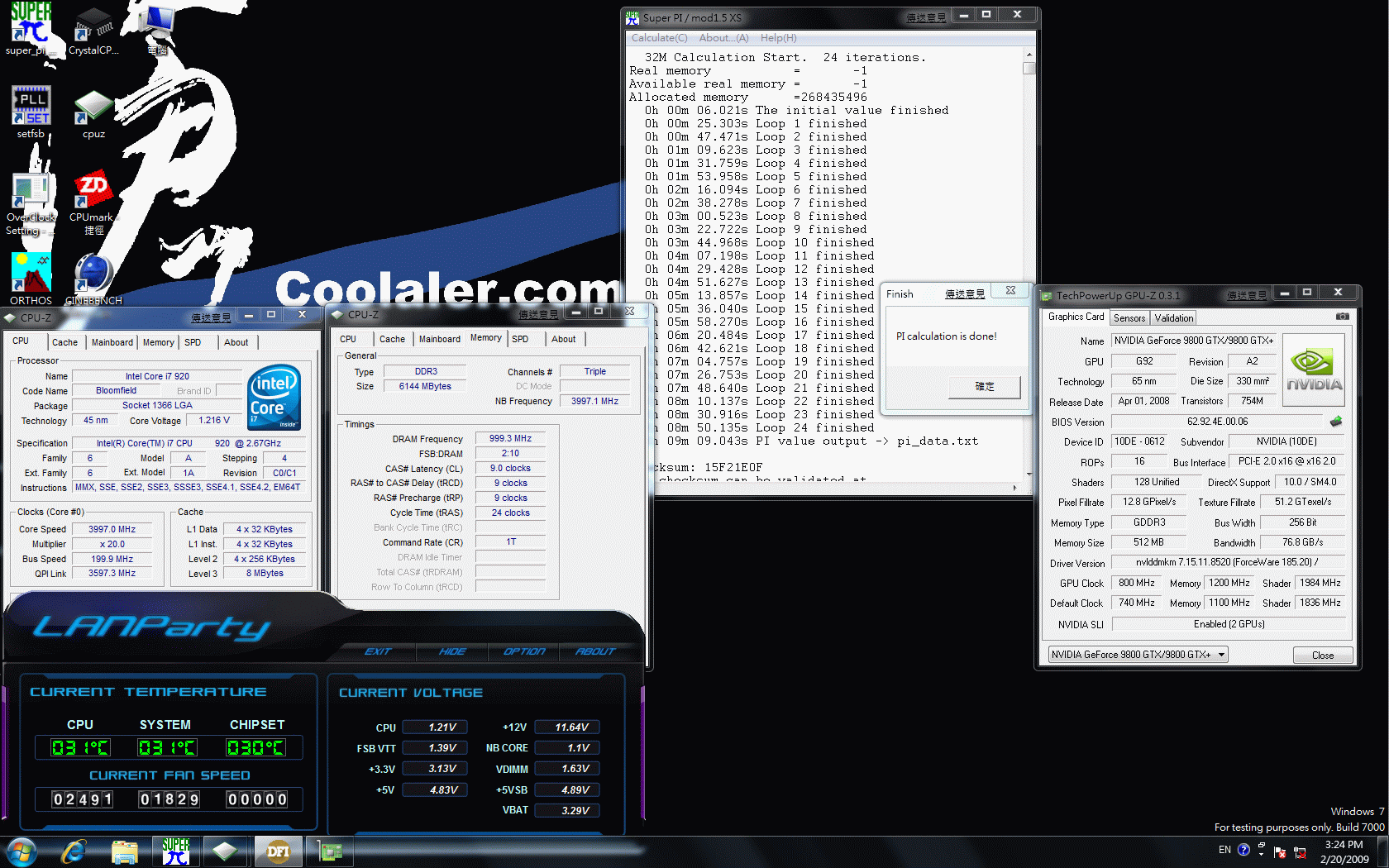
Task: Click the Core Speed 3997.0 MHz value
Action: pyautogui.click(x=112, y=529)
